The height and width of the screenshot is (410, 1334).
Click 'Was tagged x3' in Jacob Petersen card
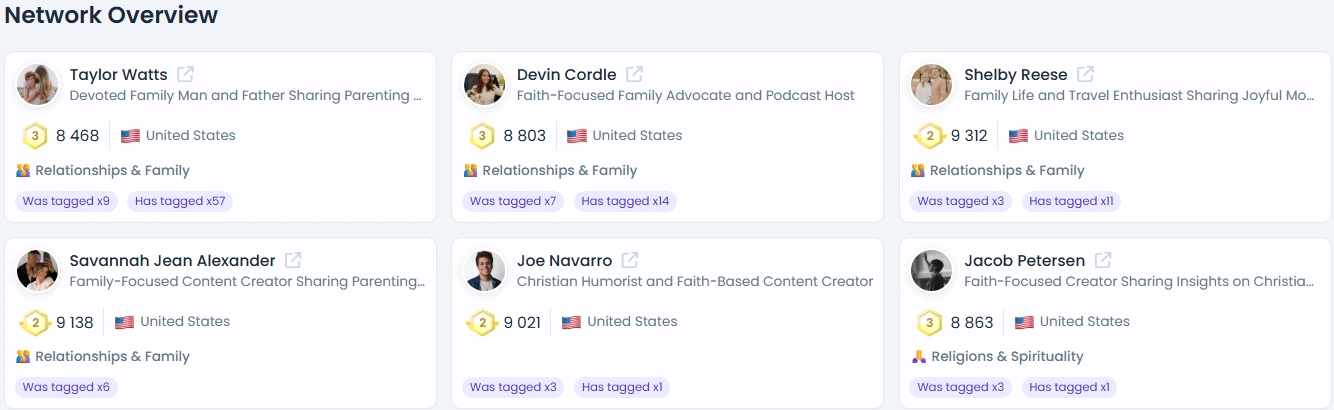[960, 387]
